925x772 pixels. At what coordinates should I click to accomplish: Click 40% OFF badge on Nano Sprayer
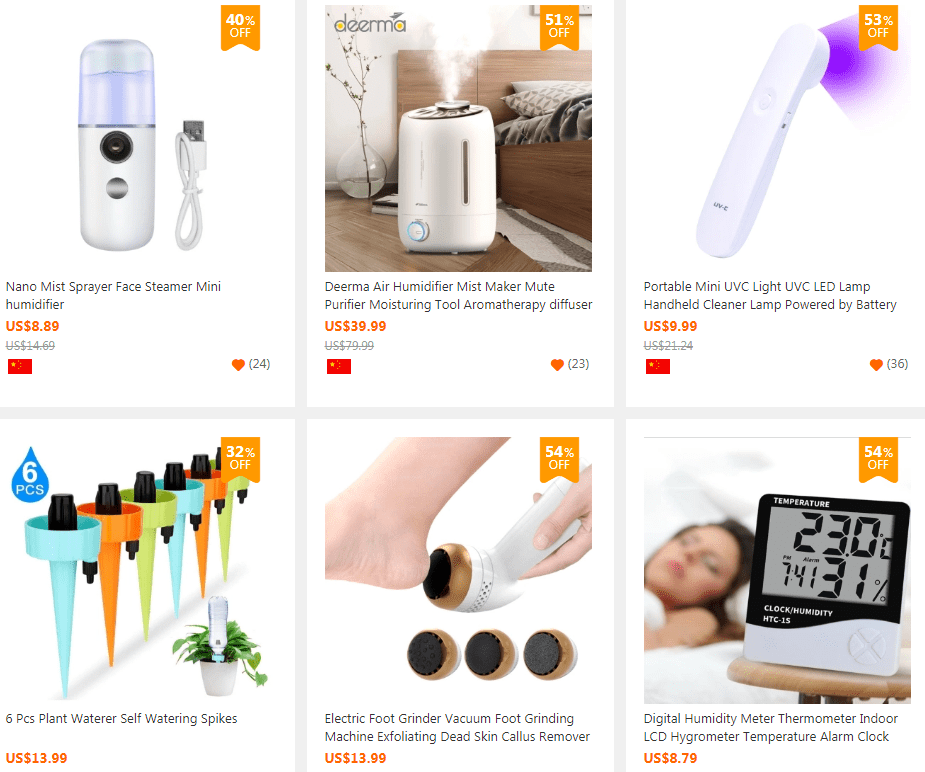240,27
